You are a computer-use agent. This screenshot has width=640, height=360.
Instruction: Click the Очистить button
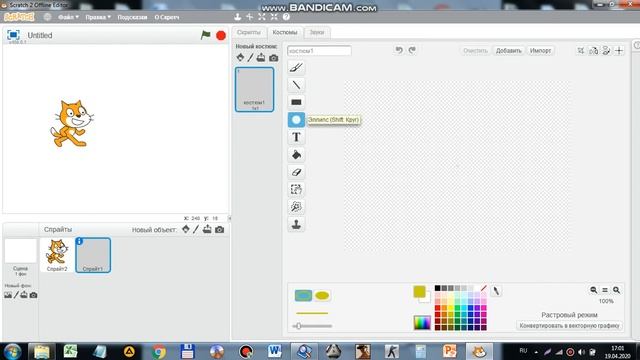475,51
